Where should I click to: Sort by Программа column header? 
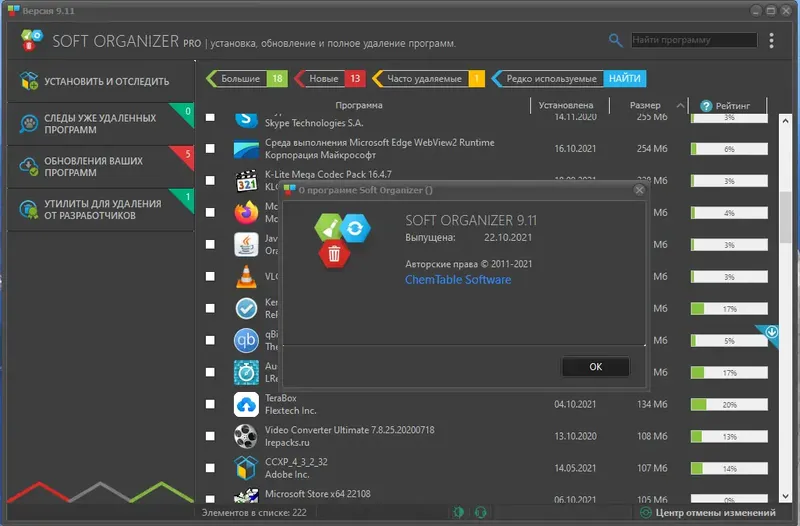coord(359,105)
